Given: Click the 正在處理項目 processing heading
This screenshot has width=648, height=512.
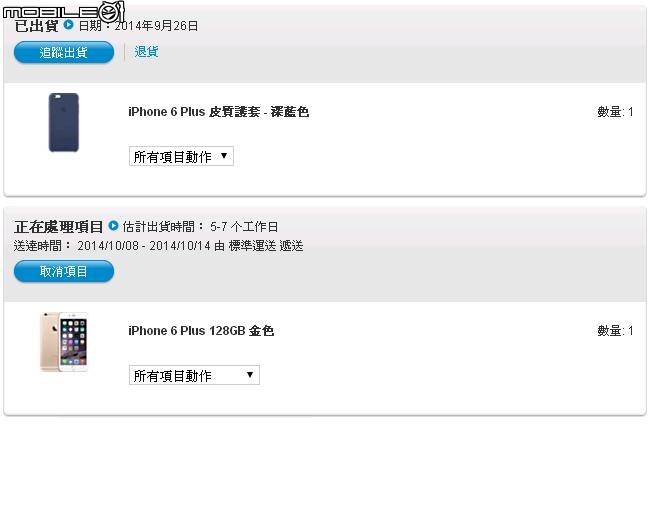Looking at the screenshot, I should 58,226.
